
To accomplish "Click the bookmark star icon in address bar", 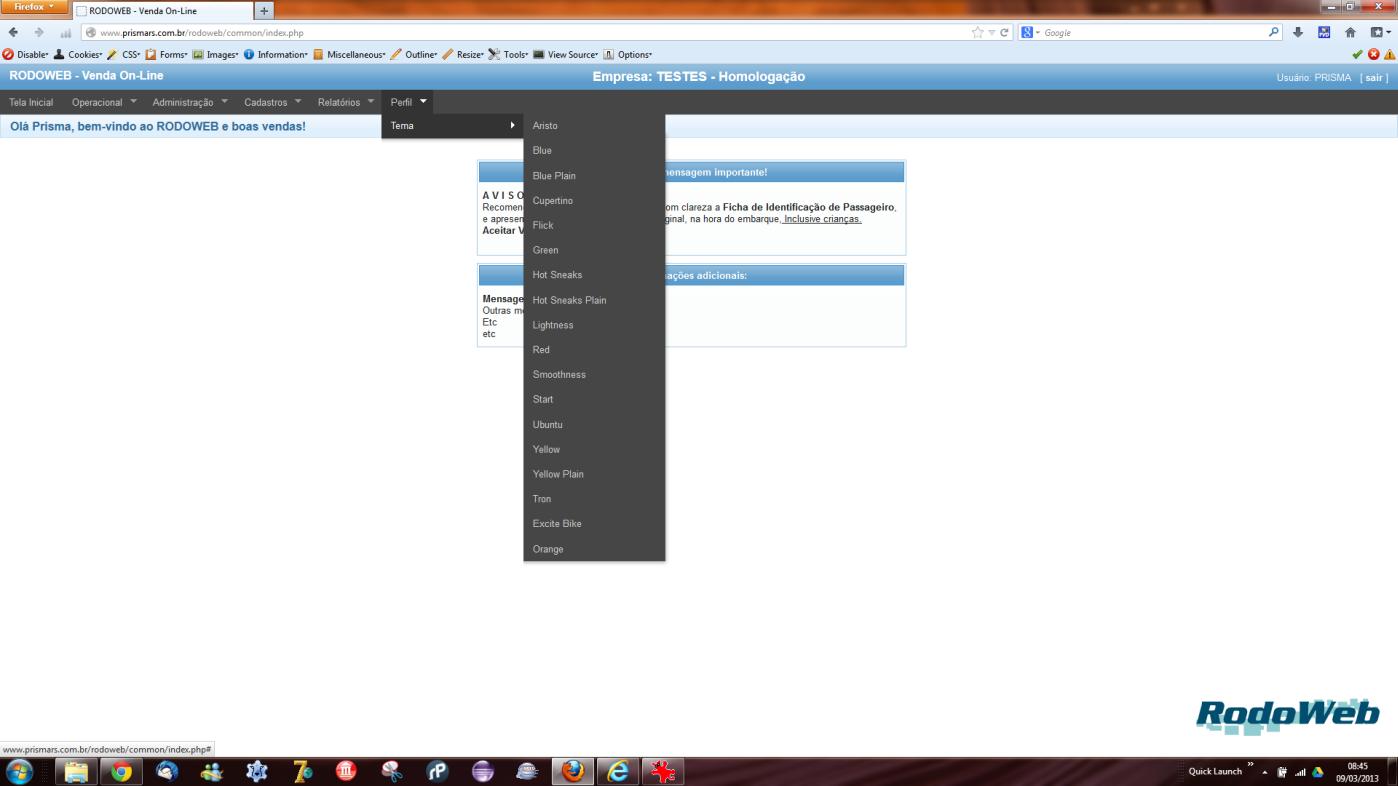I will pos(977,33).
